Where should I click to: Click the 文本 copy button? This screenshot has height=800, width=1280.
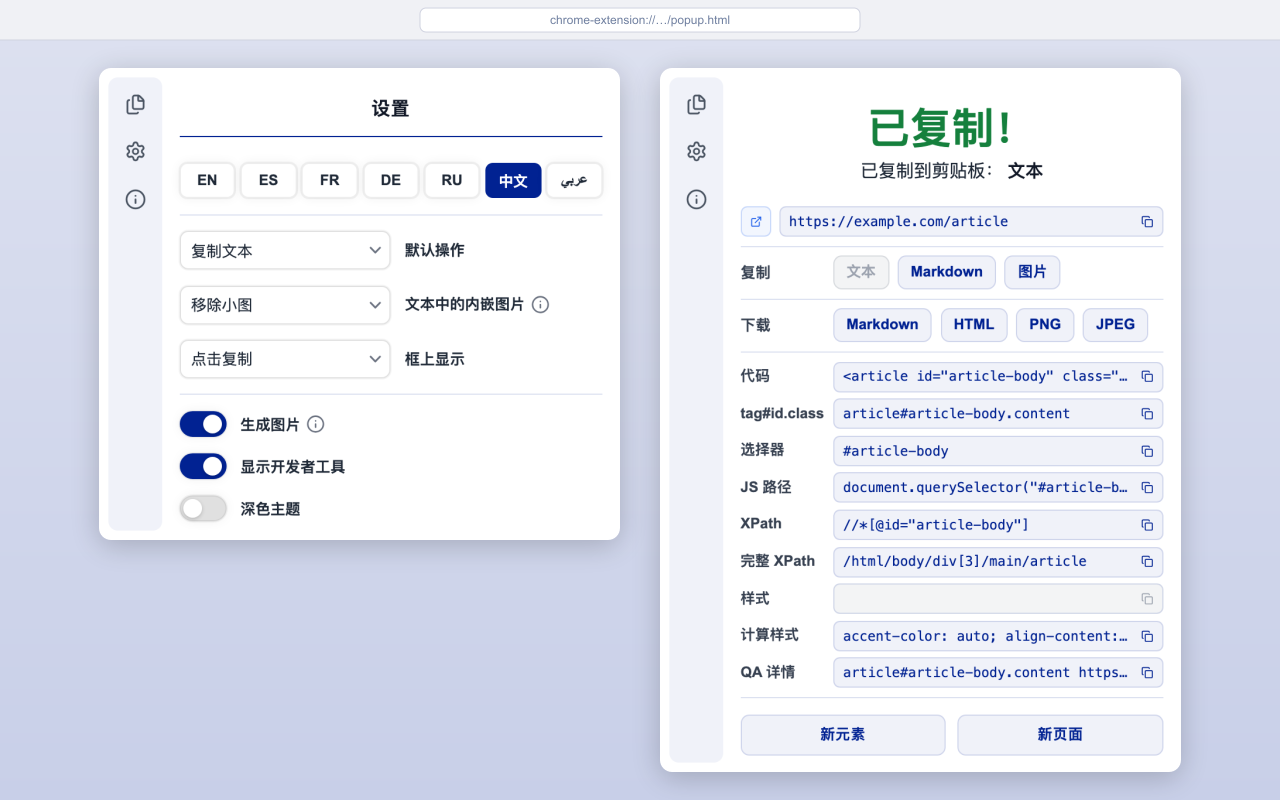click(x=861, y=272)
